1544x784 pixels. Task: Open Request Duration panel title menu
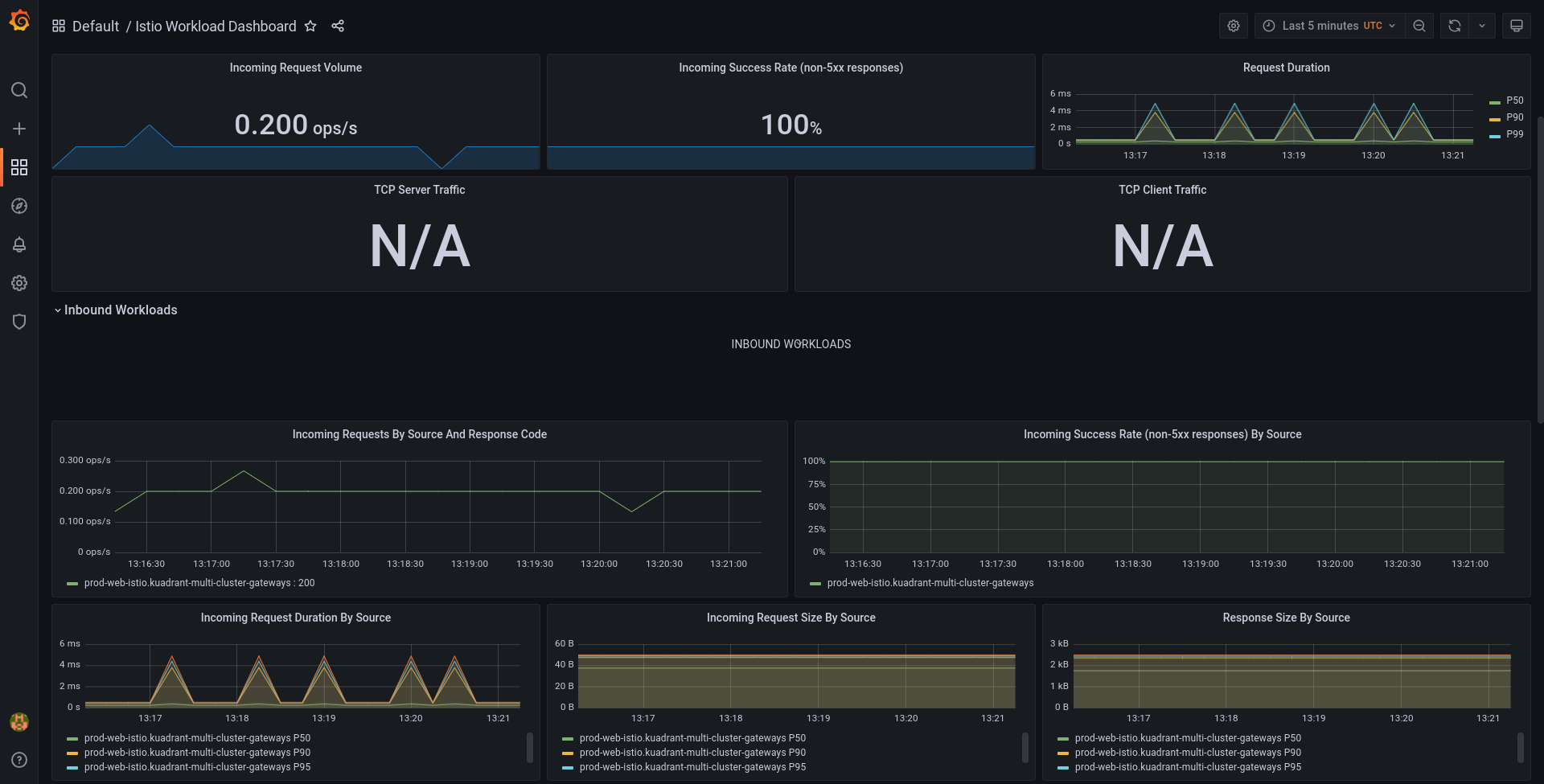[x=1286, y=68]
